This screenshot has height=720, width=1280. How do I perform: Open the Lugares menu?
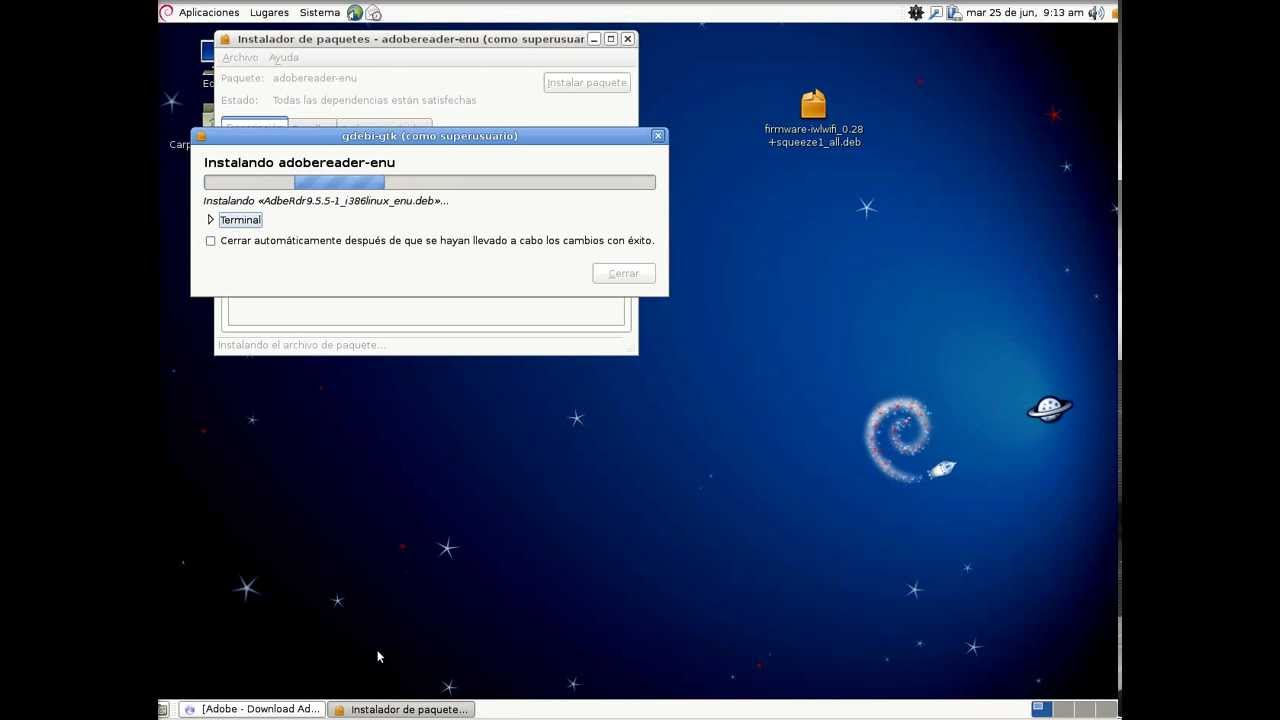click(269, 13)
